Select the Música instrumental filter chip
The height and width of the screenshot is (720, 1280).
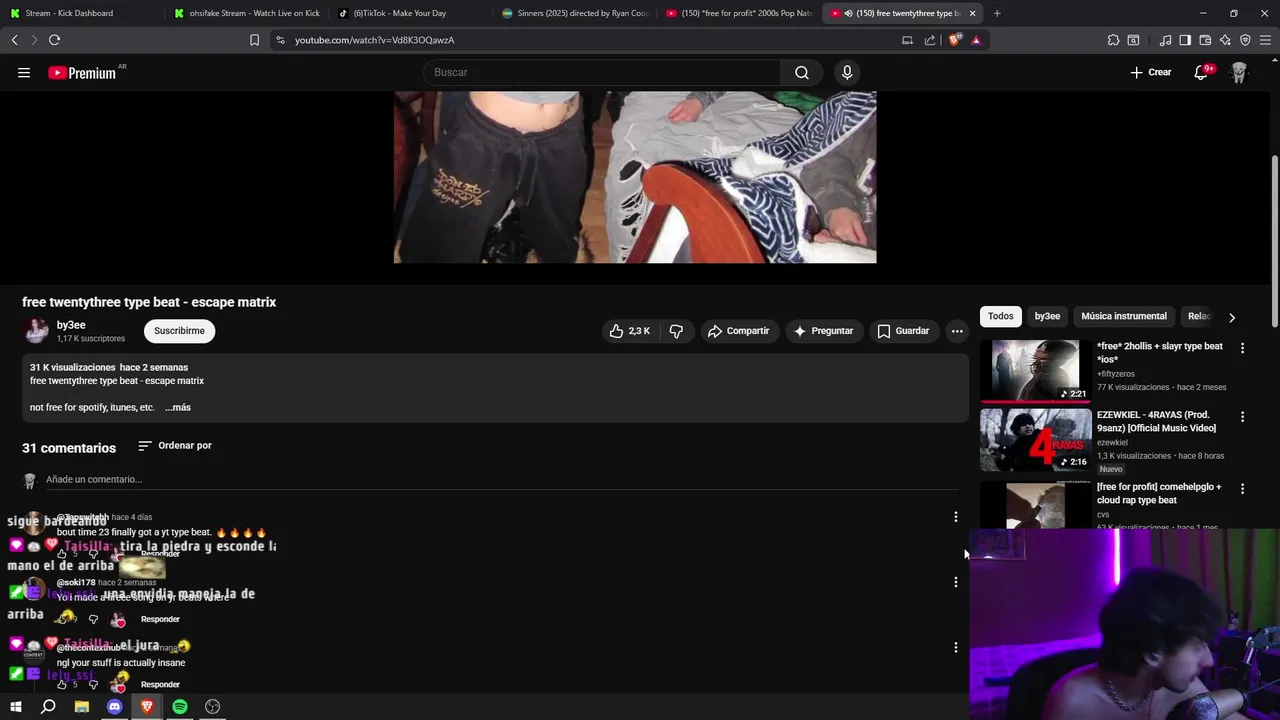[x=1124, y=316]
